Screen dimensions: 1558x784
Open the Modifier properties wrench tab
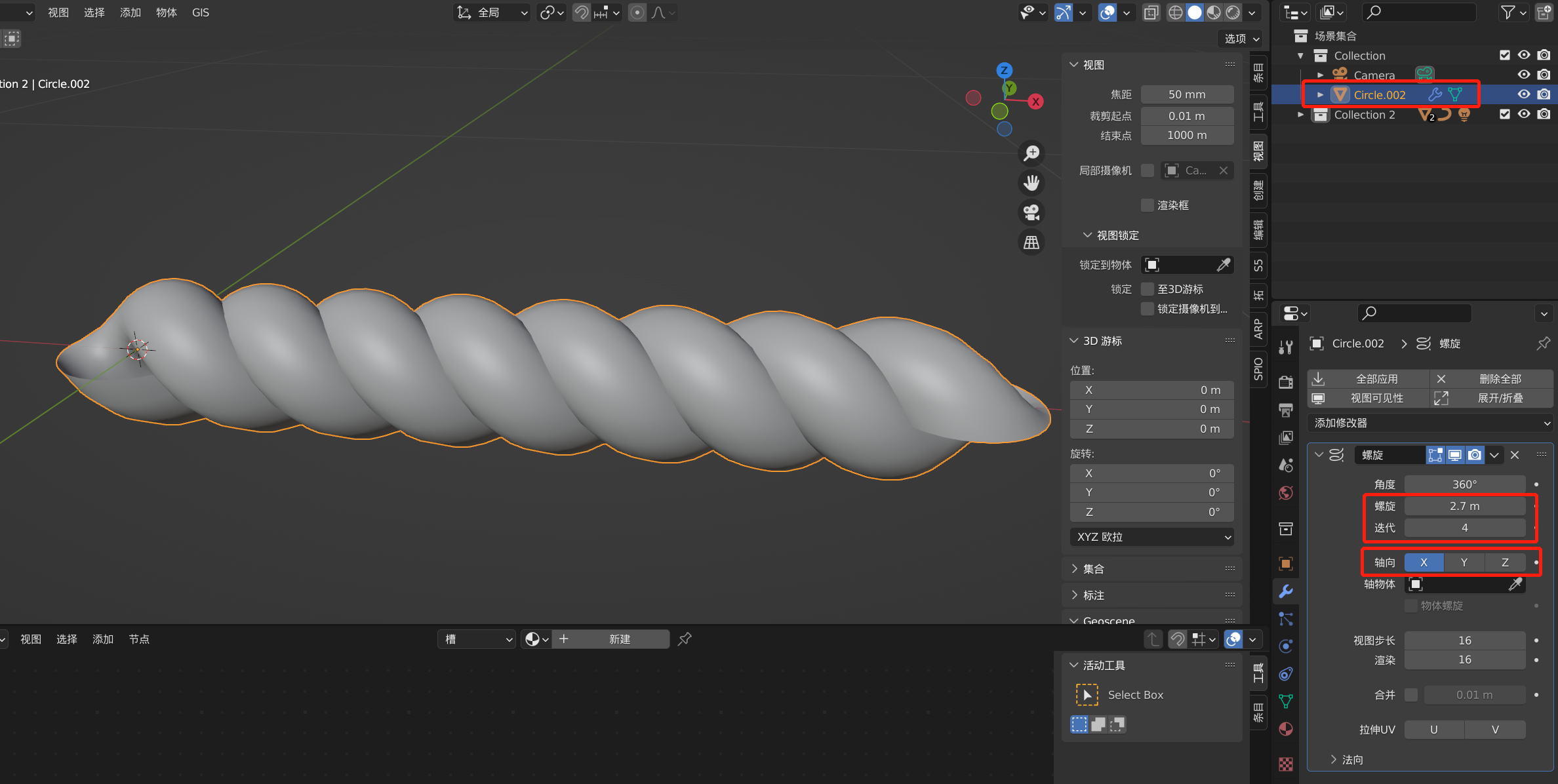[x=1286, y=591]
